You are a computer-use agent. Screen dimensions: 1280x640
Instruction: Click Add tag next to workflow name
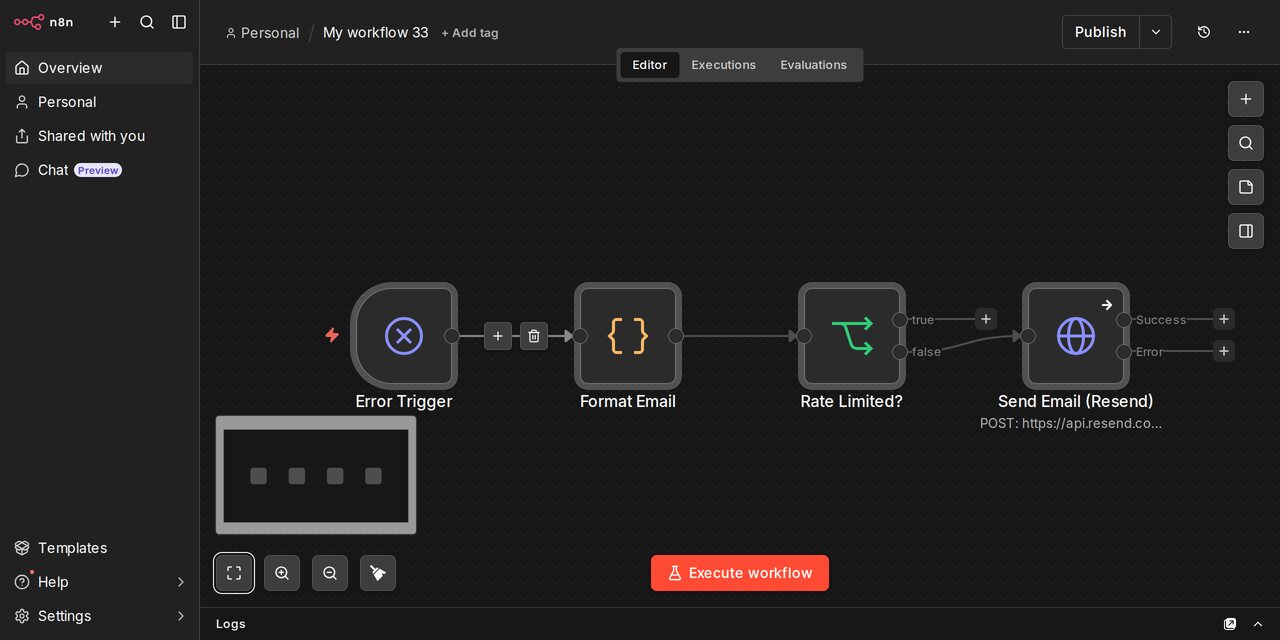click(470, 33)
